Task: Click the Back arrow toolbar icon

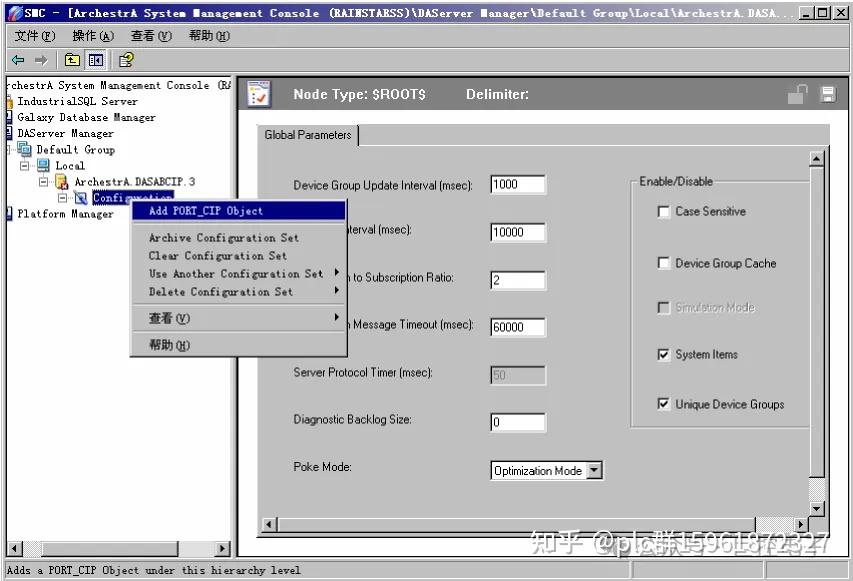Action: [x=18, y=60]
